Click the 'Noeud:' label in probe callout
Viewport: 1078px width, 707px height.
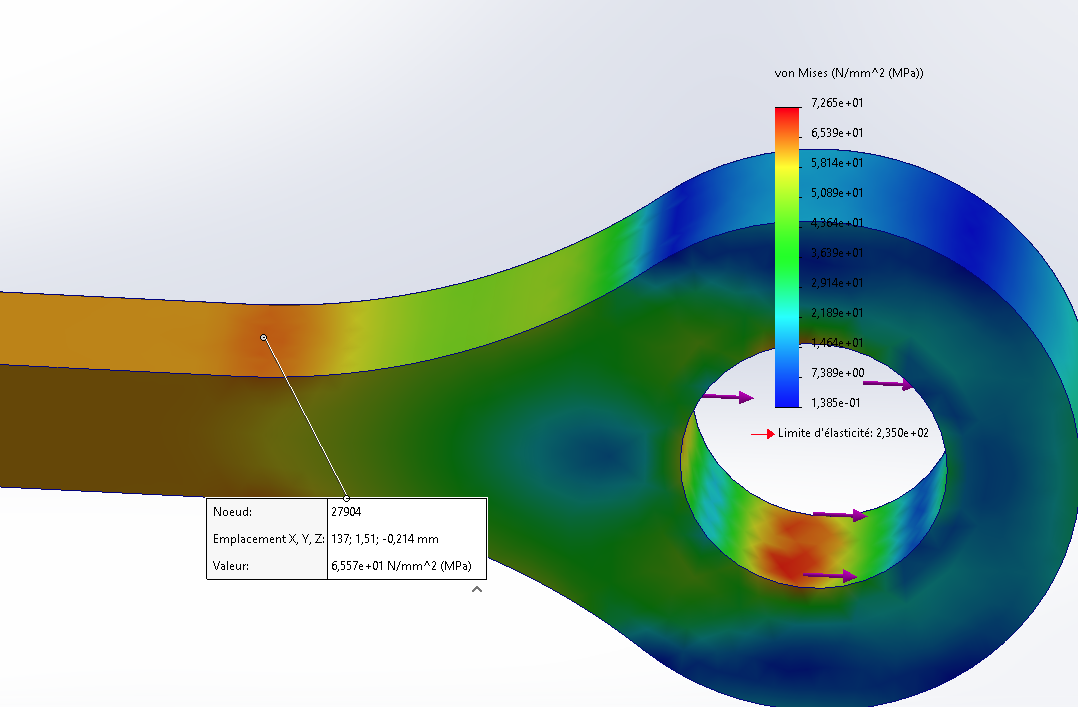click(x=232, y=512)
